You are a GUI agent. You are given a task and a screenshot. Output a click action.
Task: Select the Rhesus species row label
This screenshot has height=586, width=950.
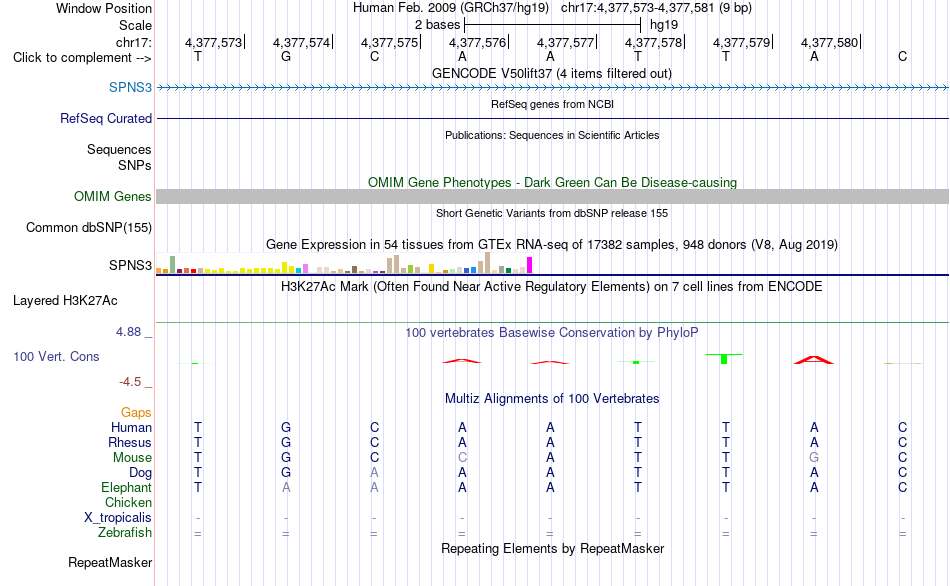tap(130, 442)
